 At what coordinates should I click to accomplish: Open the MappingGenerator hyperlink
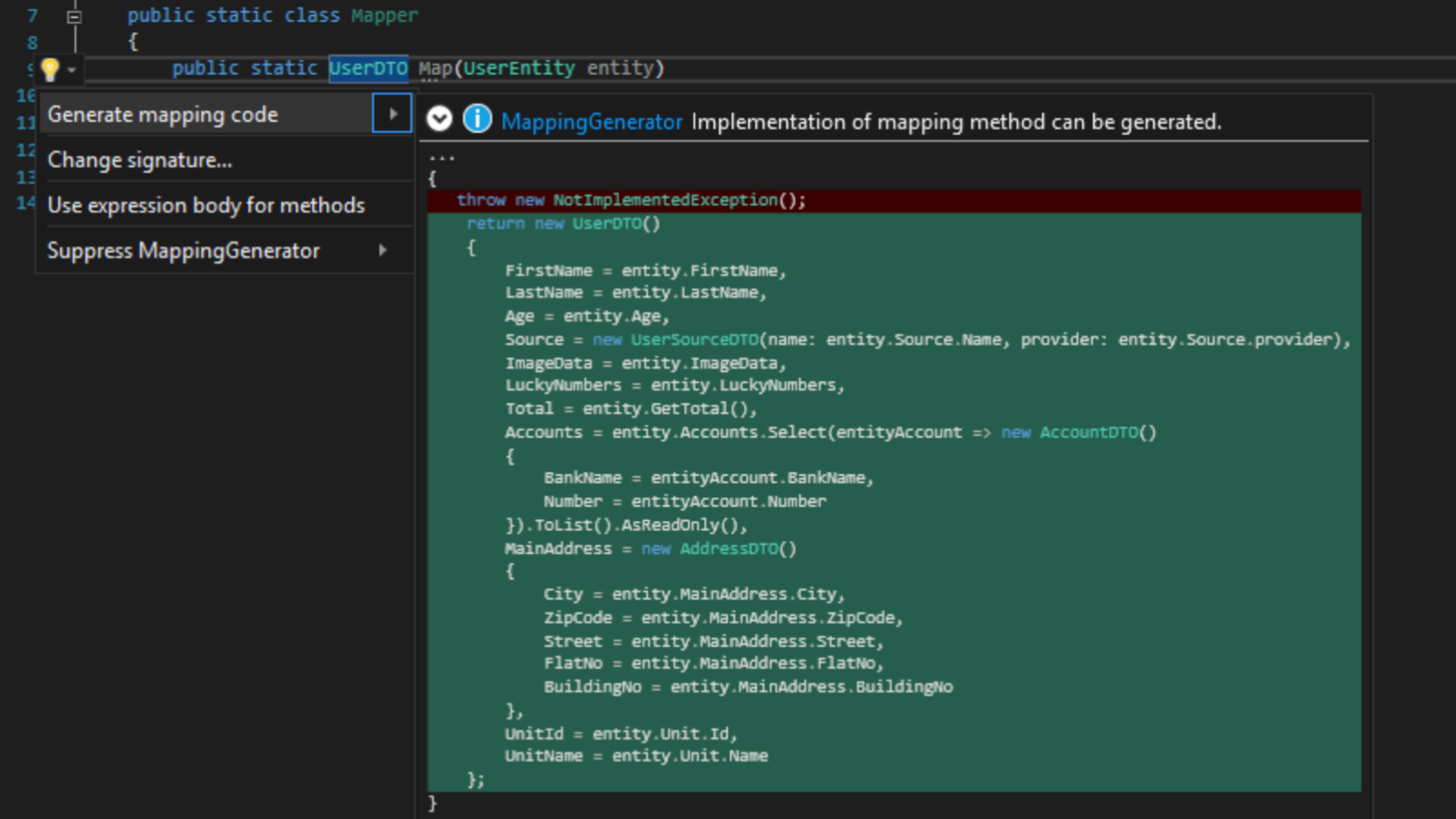point(592,121)
